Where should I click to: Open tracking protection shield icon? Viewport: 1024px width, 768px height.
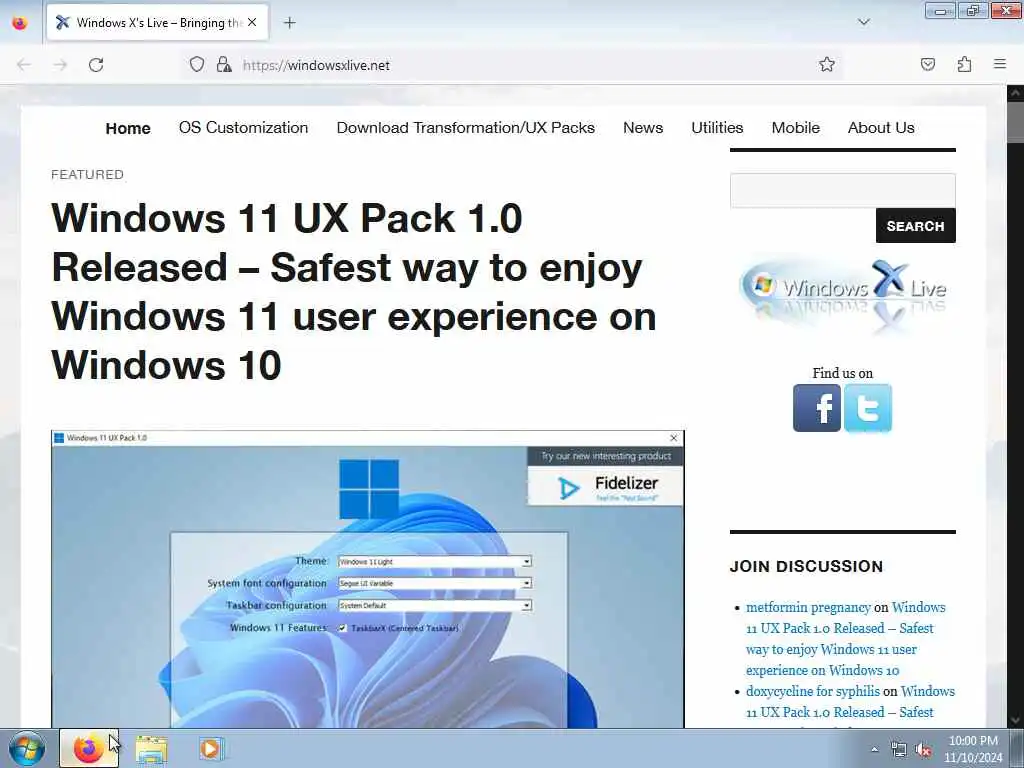197,64
